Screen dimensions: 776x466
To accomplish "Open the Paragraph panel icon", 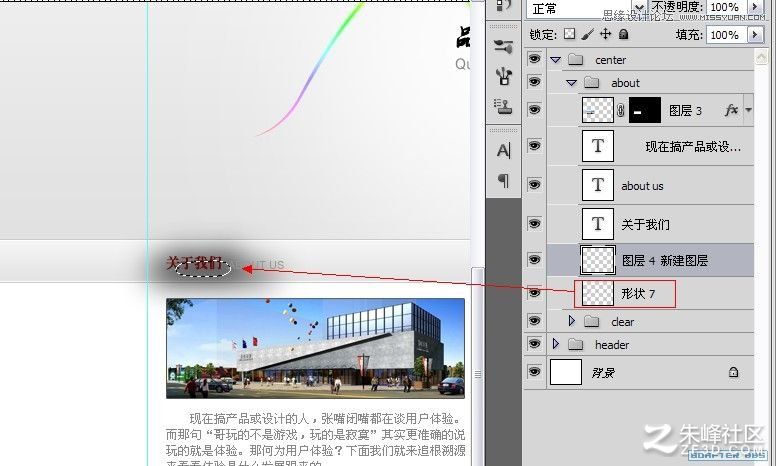I will (x=503, y=181).
